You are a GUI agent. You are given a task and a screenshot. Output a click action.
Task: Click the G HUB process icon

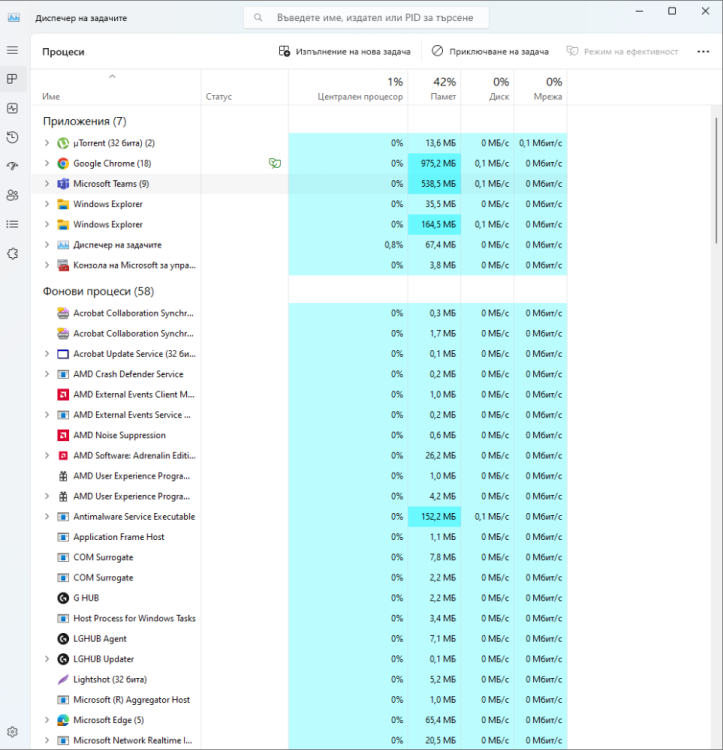click(x=63, y=598)
